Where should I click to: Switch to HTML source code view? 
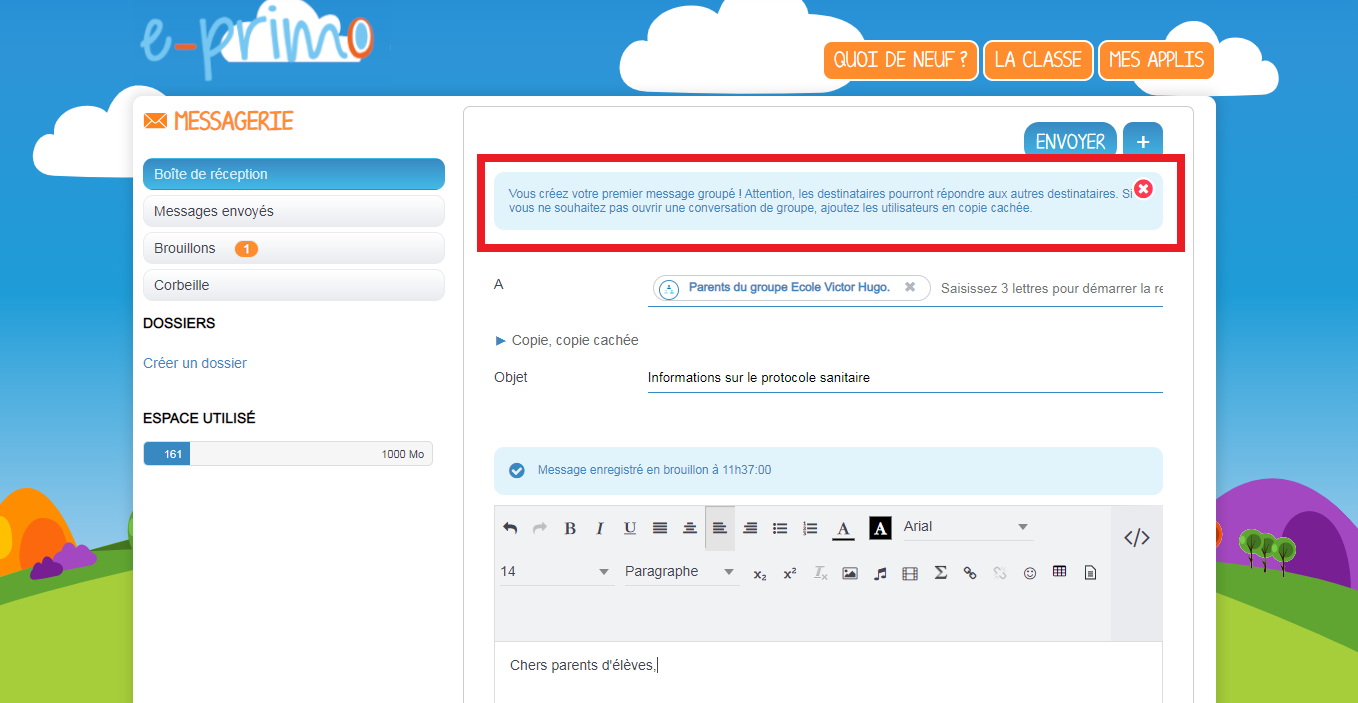(x=1137, y=538)
